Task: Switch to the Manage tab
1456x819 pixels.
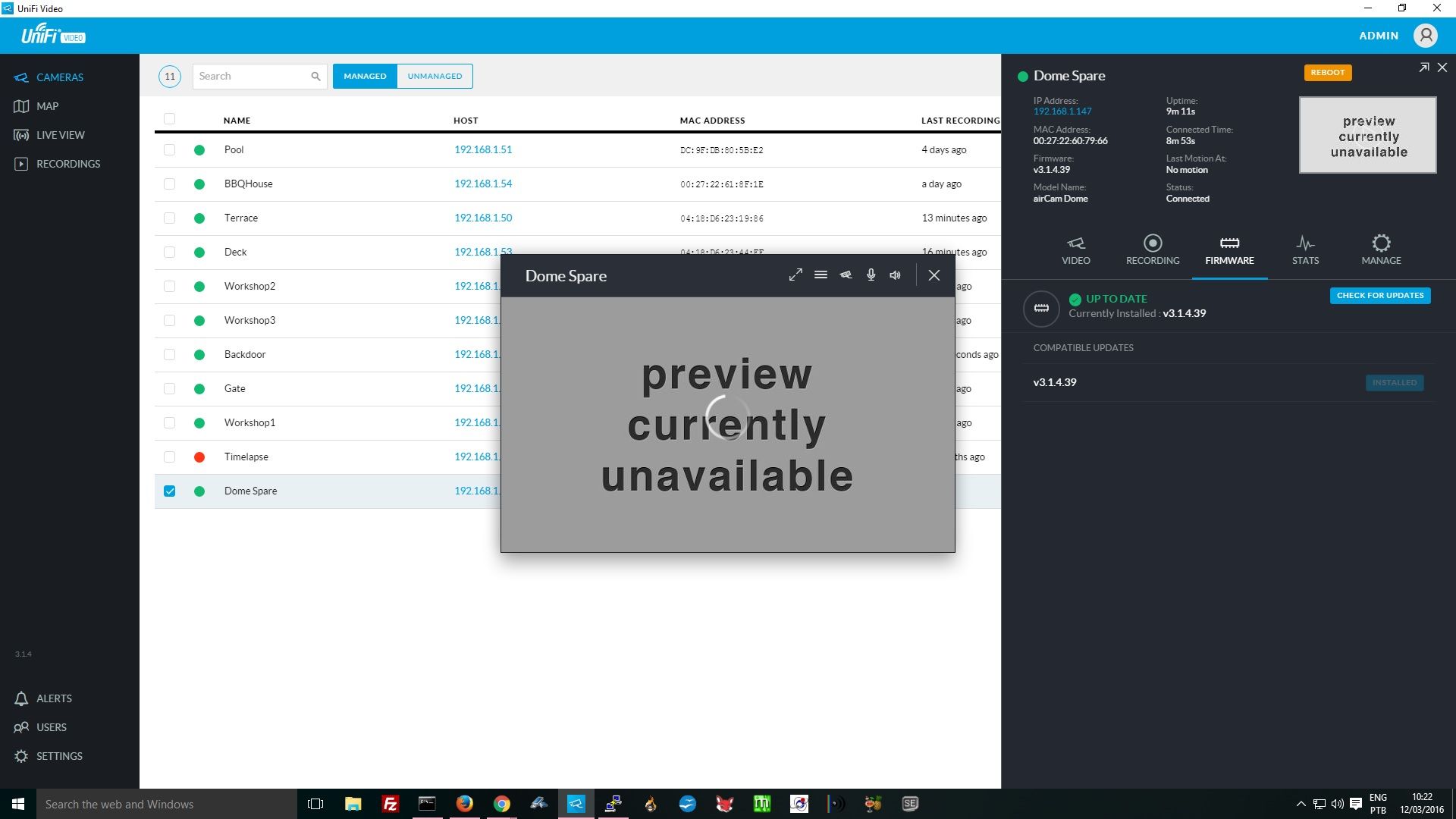Action: coord(1381,249)
